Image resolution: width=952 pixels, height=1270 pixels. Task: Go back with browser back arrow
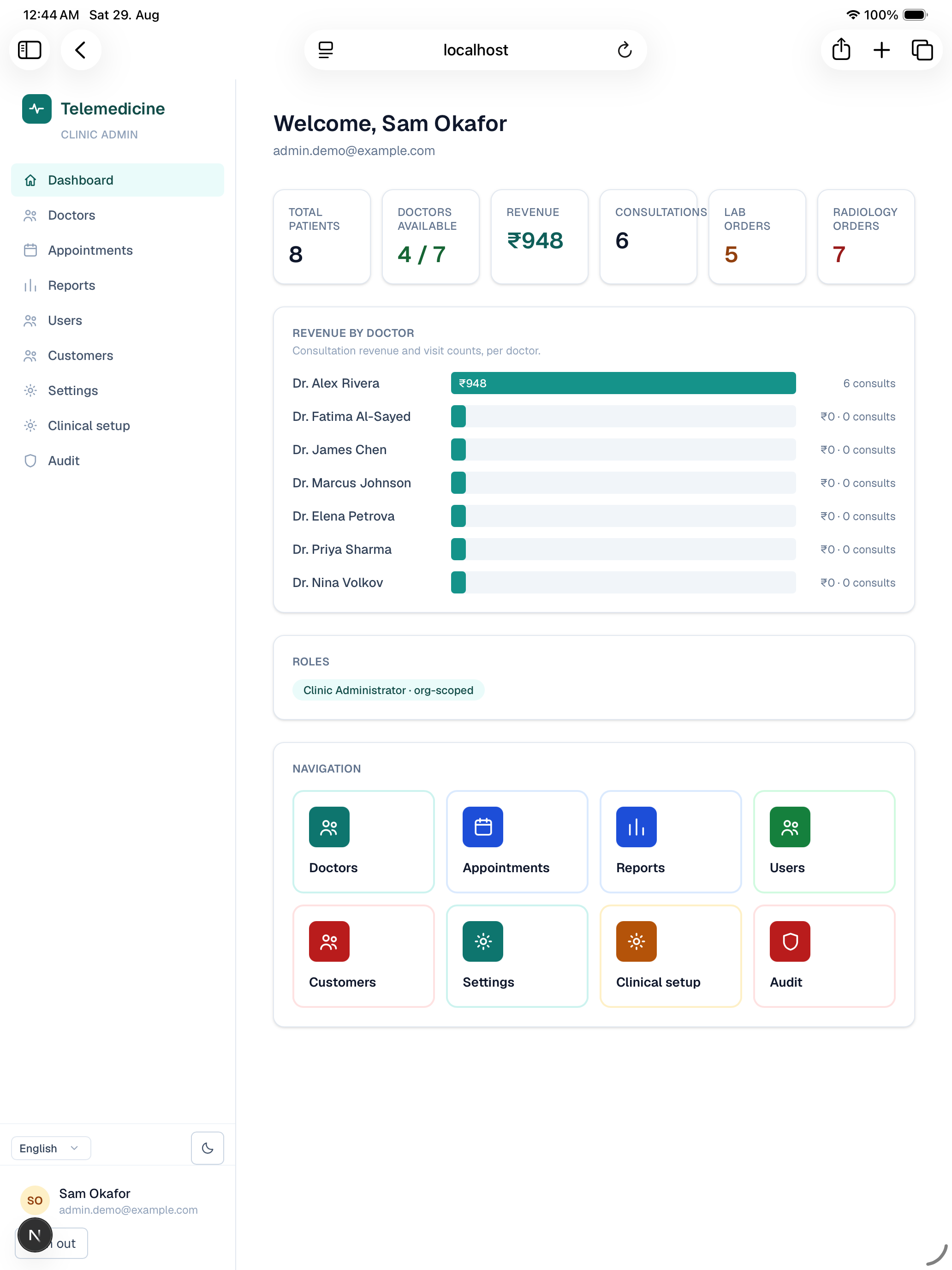[81, 50]
